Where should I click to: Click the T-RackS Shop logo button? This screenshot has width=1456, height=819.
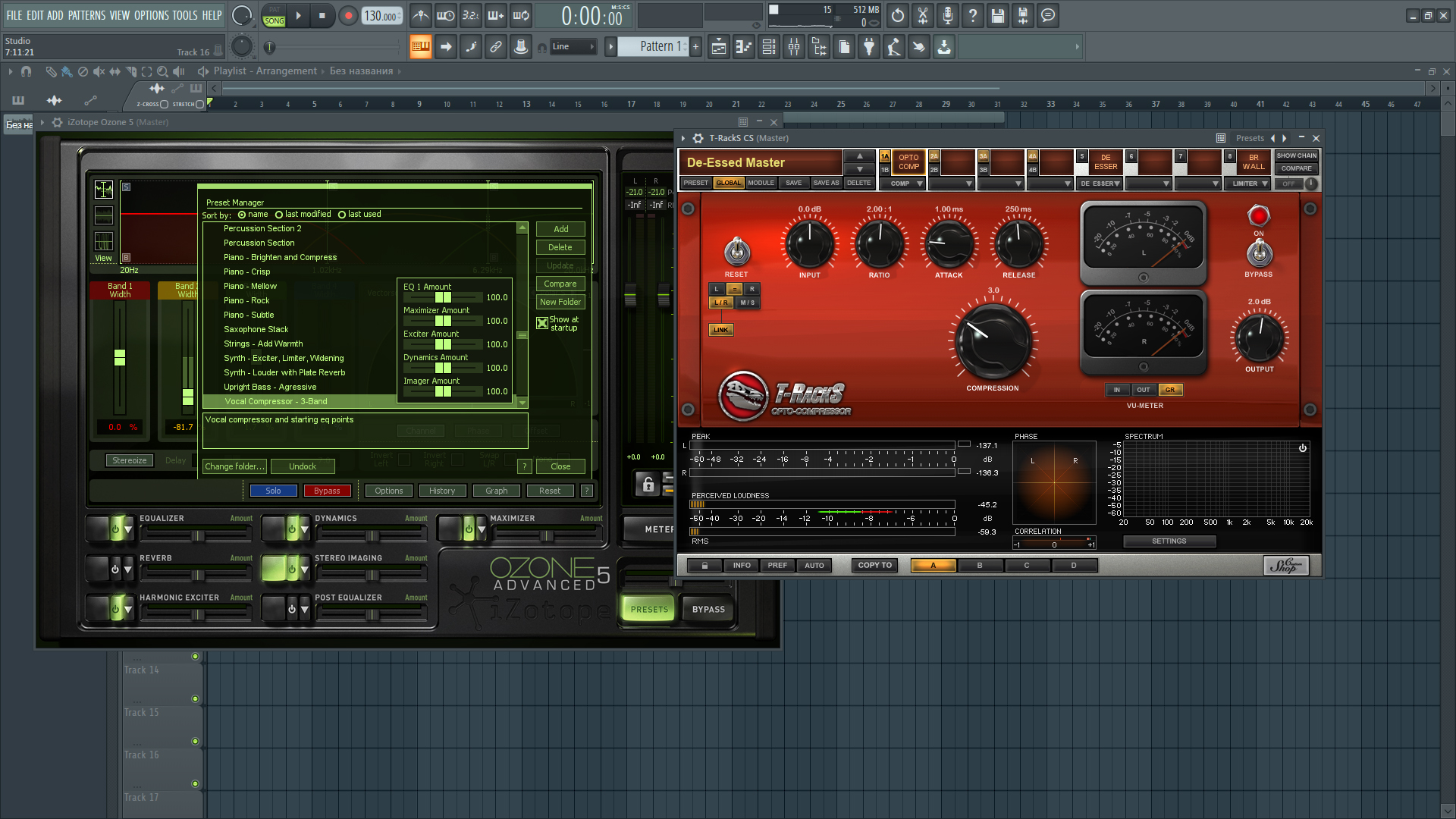[1286, 566]
